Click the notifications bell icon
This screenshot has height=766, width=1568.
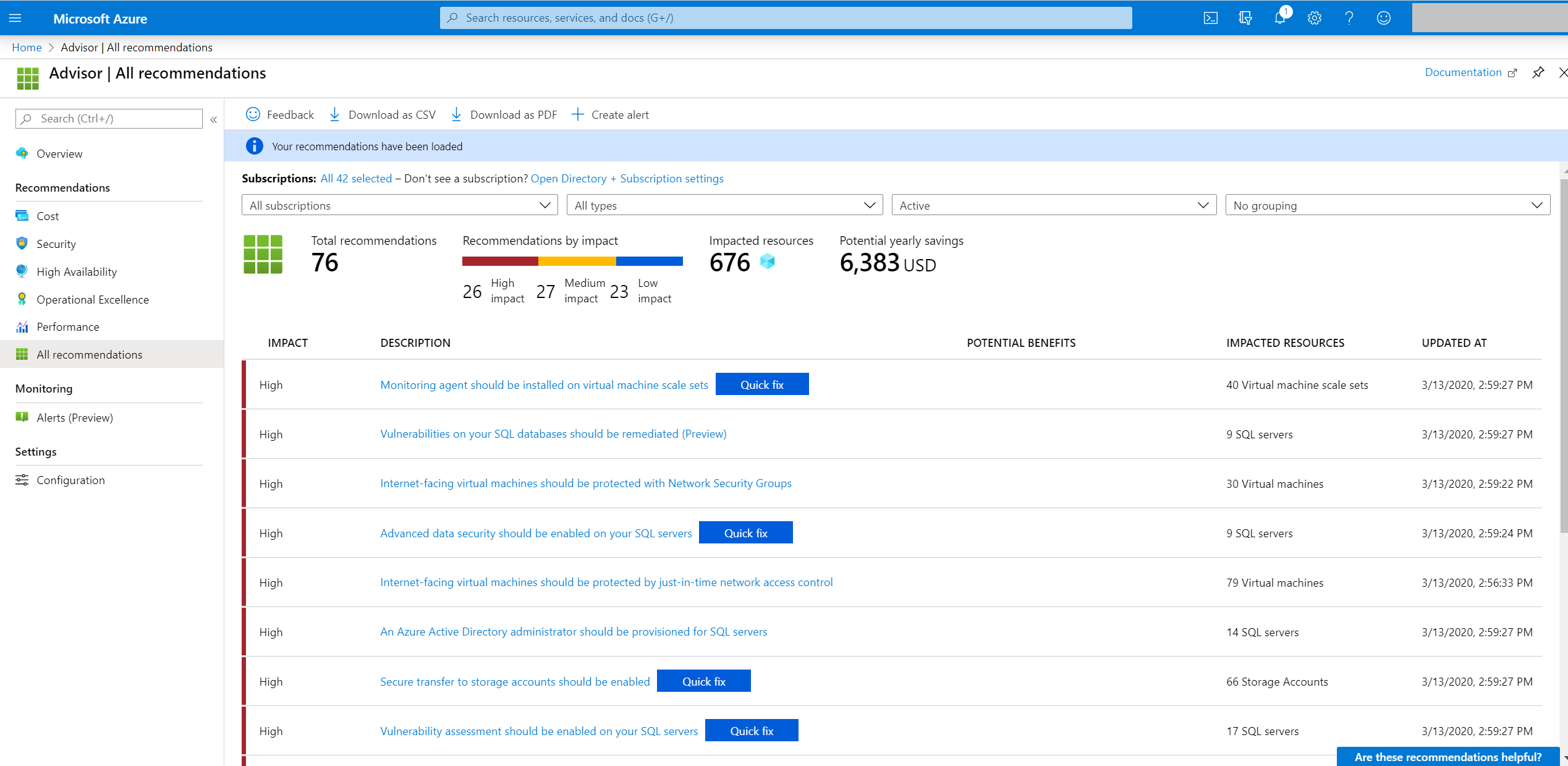click(1279, 18)
